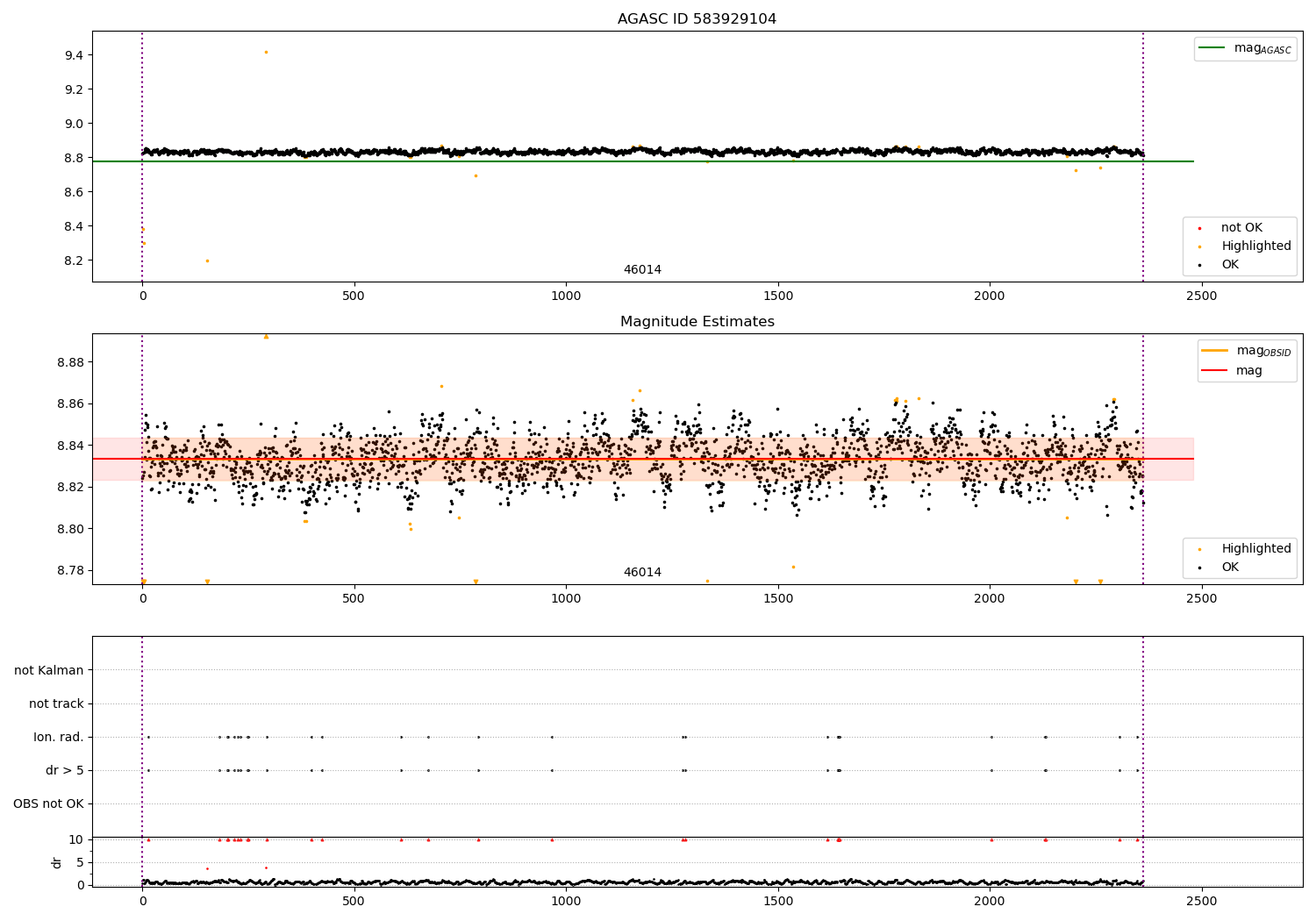The height and width of the screenshot is (921, 1316).
Task: Select the 5 tick label on the dr axis
Action: (x=80, y=862)
